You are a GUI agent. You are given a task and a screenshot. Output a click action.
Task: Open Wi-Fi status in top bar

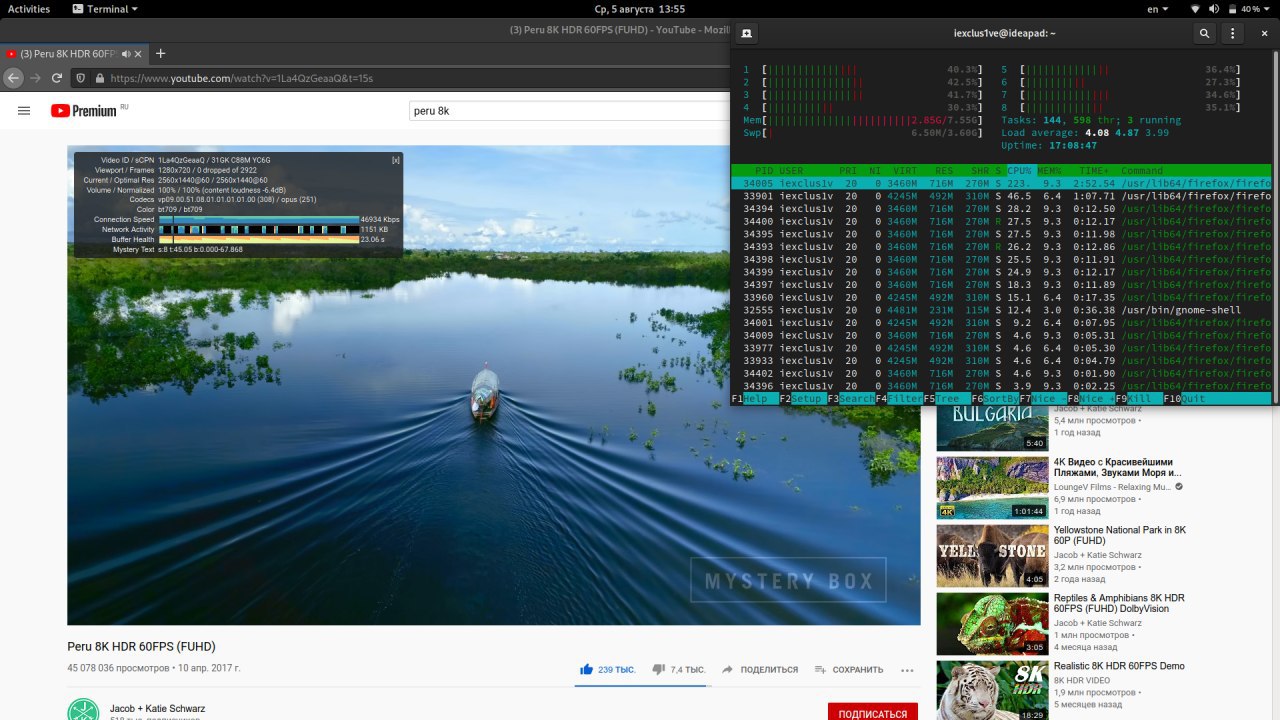click(x=1195, y=9)
